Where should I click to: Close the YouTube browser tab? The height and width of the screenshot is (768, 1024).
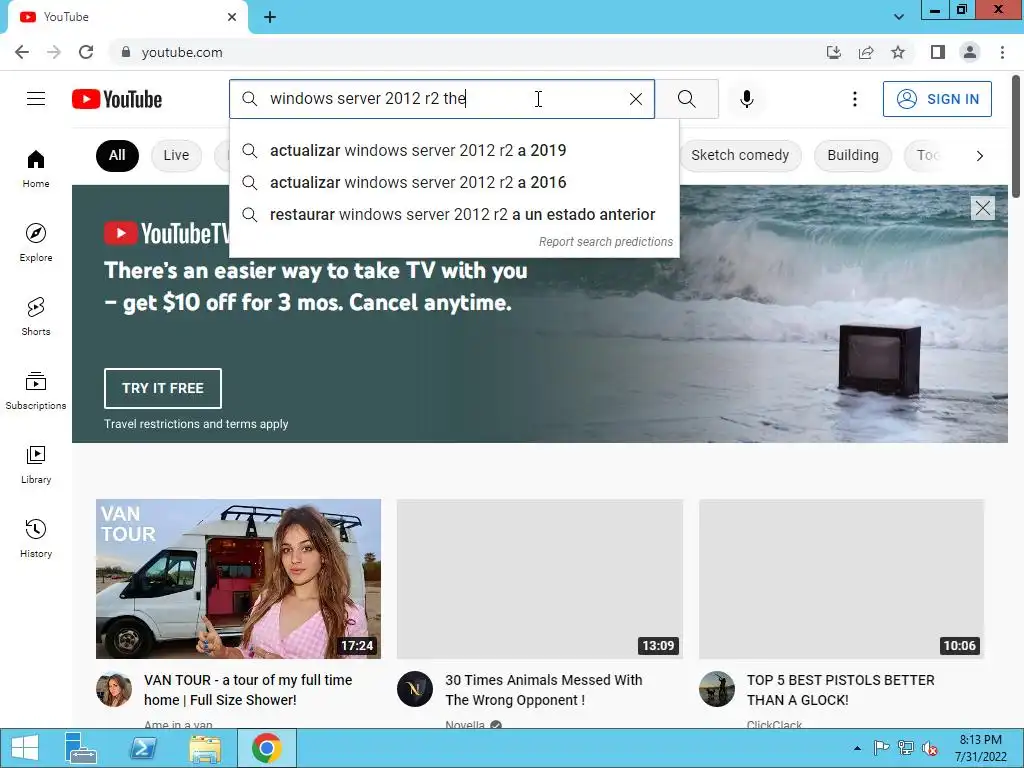click(x=232, y=17)
